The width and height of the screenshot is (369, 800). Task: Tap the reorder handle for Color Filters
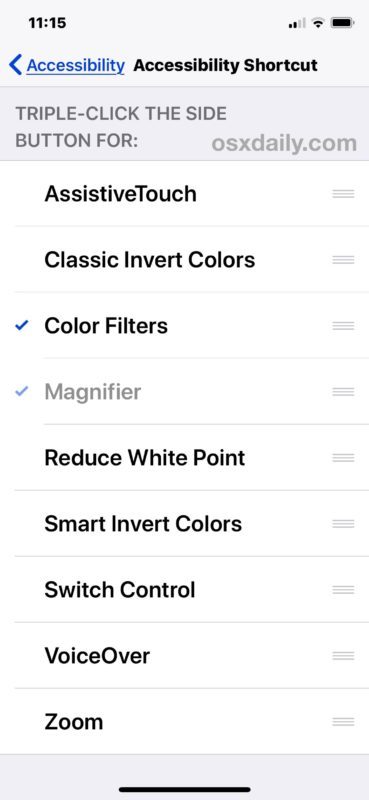pos(343,326)
